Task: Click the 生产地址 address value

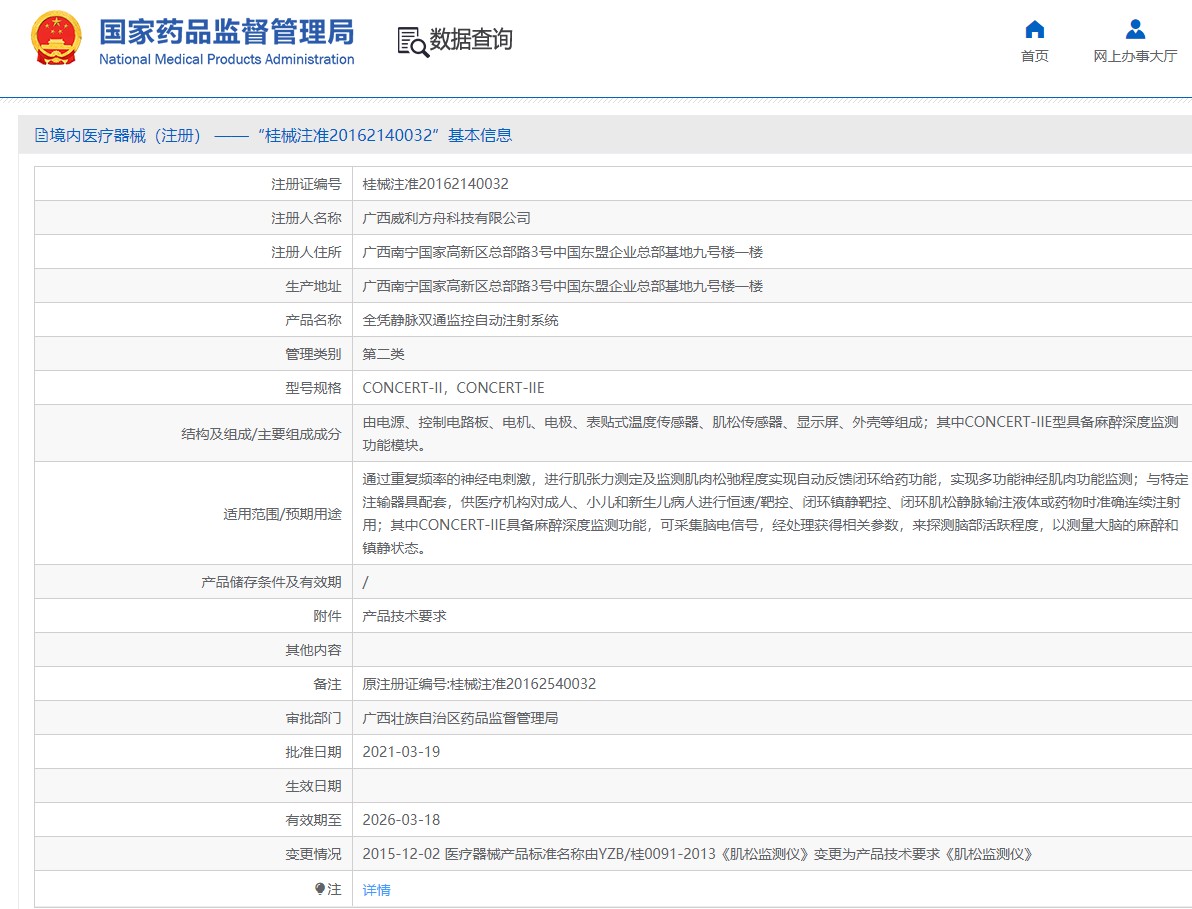Action: point(563,287)
